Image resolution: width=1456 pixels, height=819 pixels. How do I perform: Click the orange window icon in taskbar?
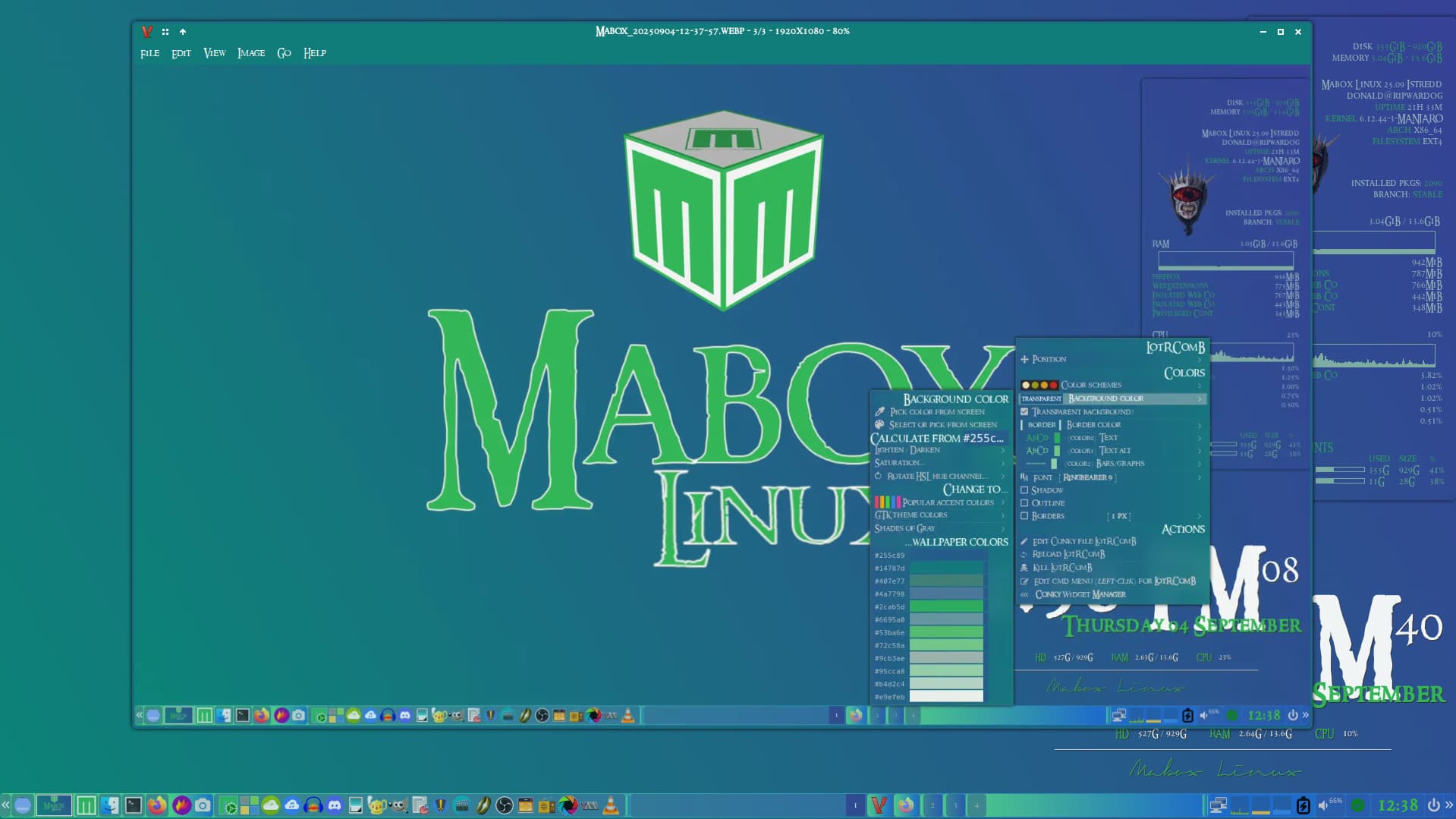point(526,805)
